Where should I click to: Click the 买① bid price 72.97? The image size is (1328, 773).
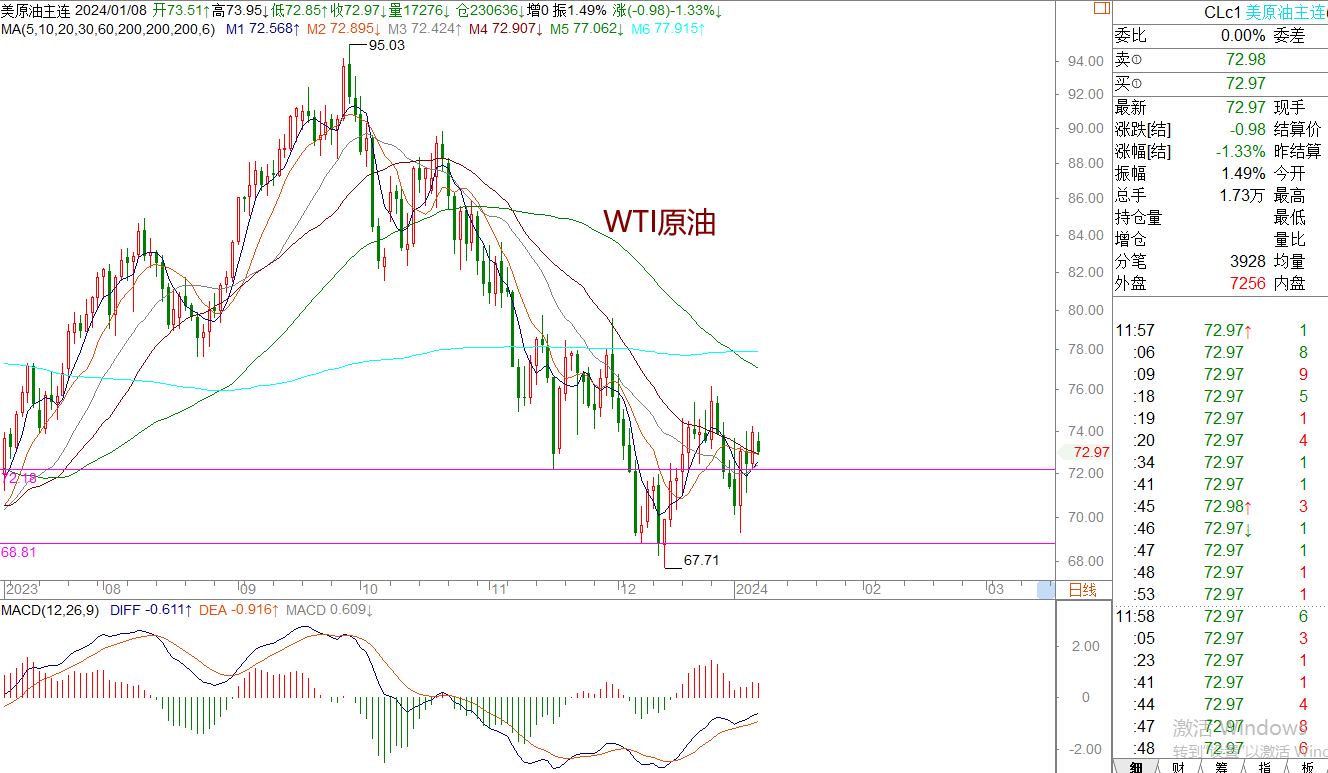[x=1245, y=83]
